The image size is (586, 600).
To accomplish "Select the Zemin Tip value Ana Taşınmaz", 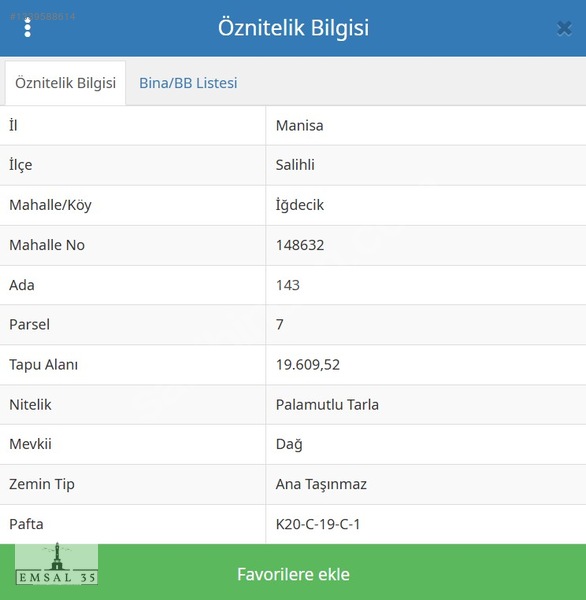I will click(321, 484).
